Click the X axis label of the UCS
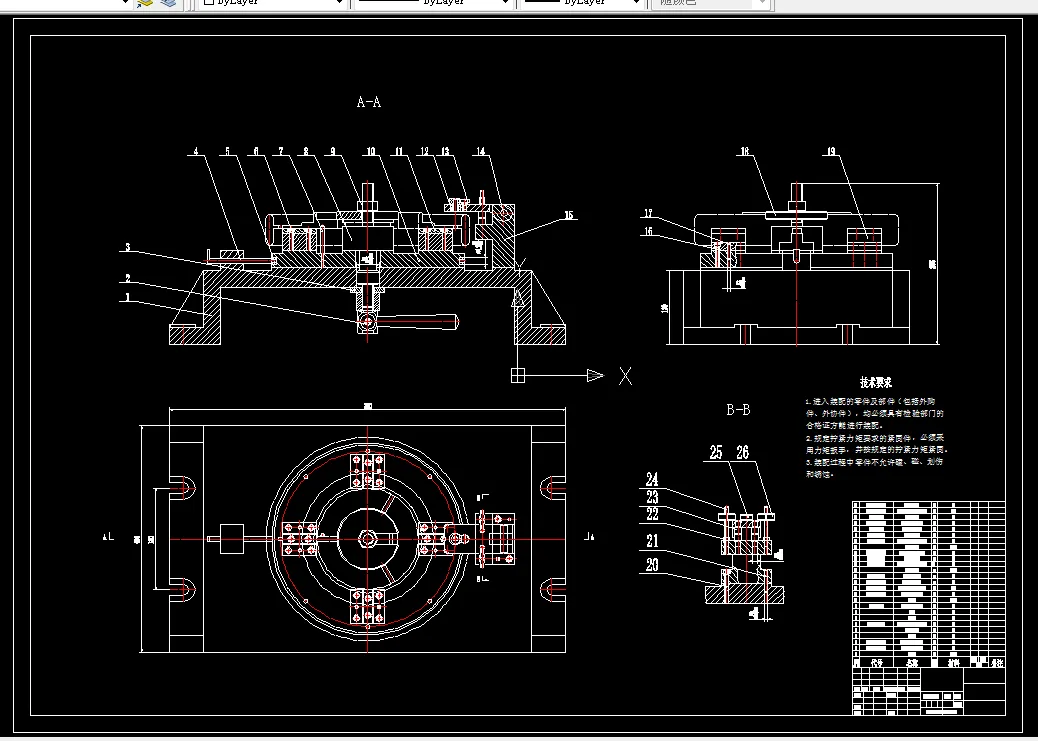The width and height of the screenshot is (1038, 741). pos(625,376)
